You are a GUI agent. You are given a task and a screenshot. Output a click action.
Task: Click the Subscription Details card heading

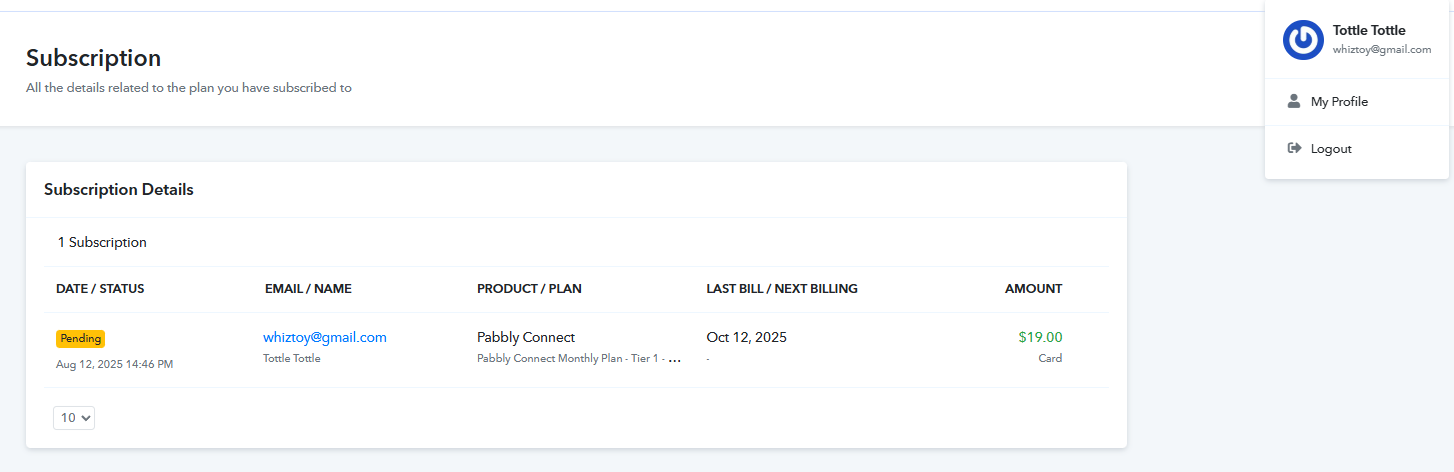[119, 189]
